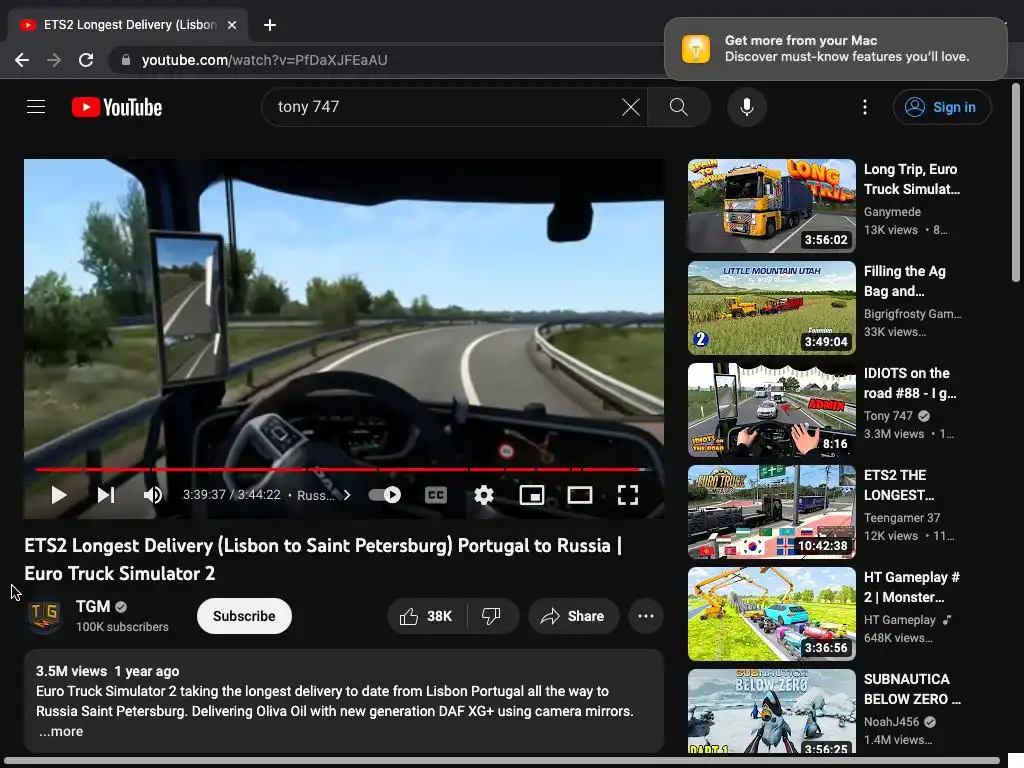This screenshot has width=1024, height=768.
Task: Click the NoahJ456 channel name
Action: coord(891,722)
